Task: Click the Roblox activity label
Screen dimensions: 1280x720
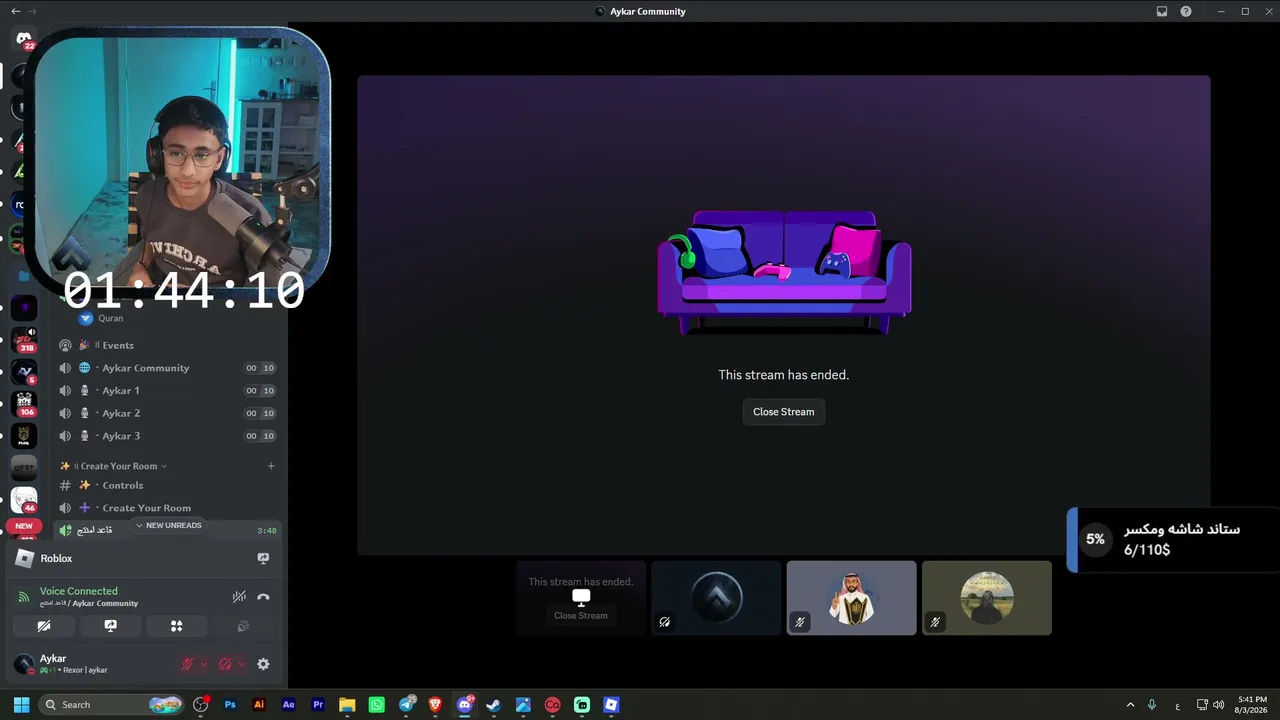Action: [x=56, y=558]
